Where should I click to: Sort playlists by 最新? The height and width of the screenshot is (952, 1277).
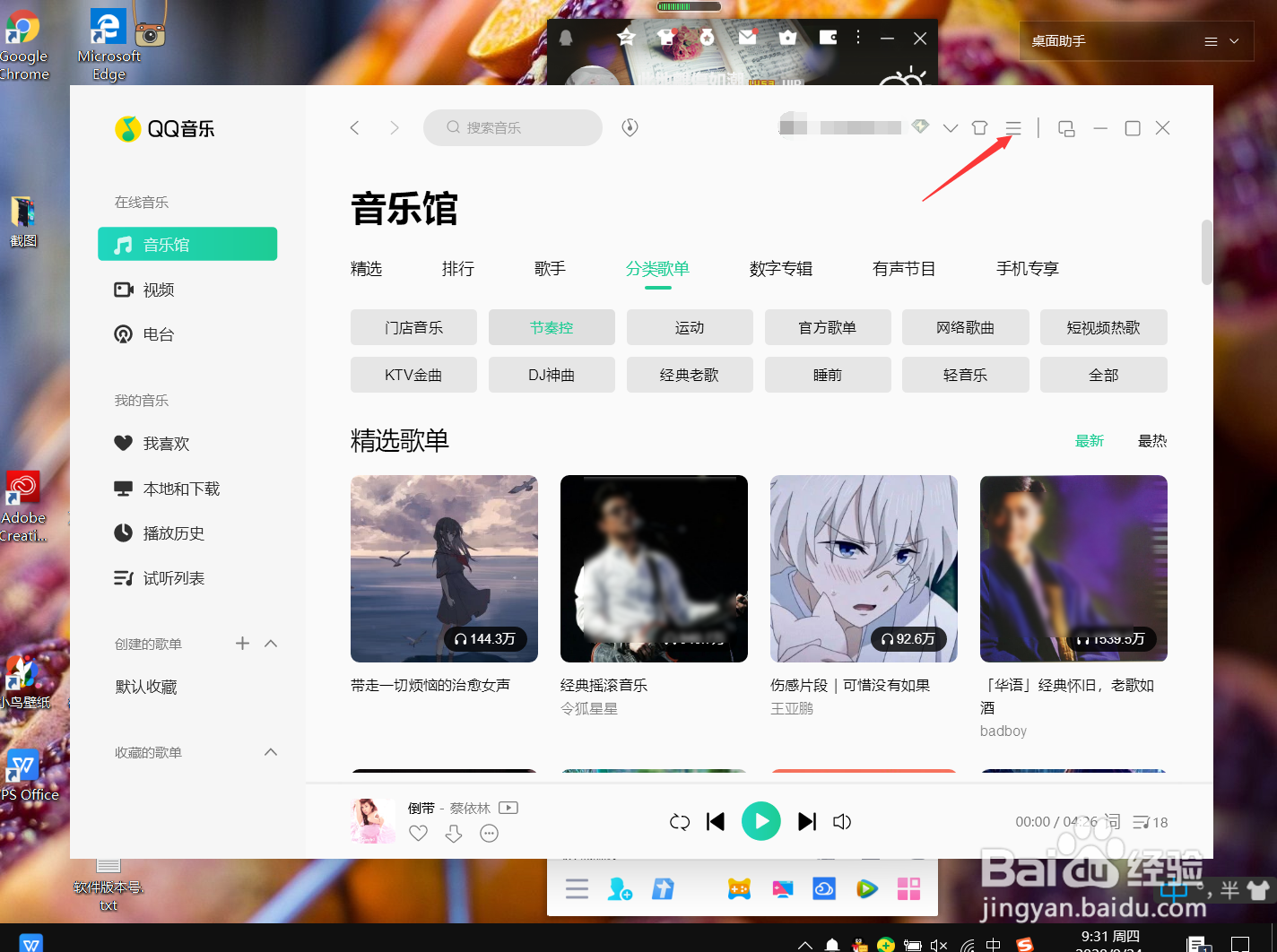1090,441
